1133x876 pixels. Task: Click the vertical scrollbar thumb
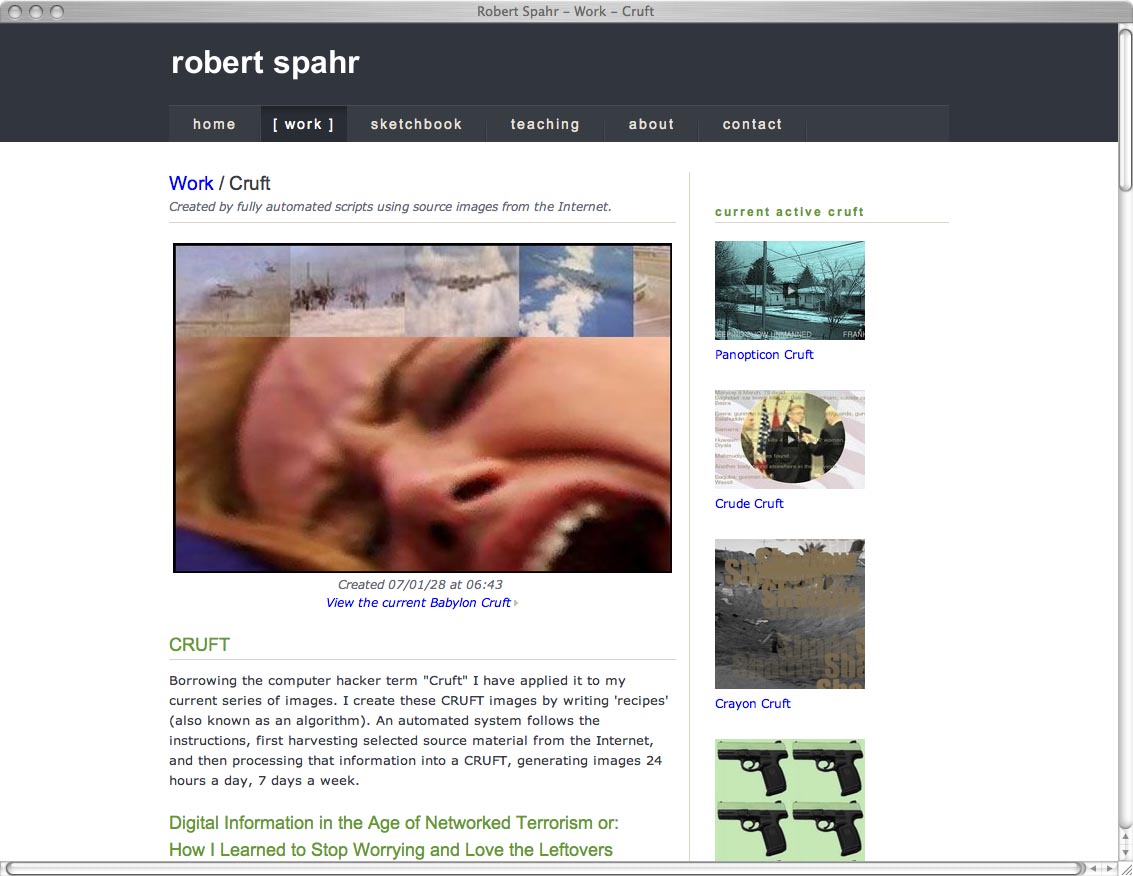coord(1125,108)
